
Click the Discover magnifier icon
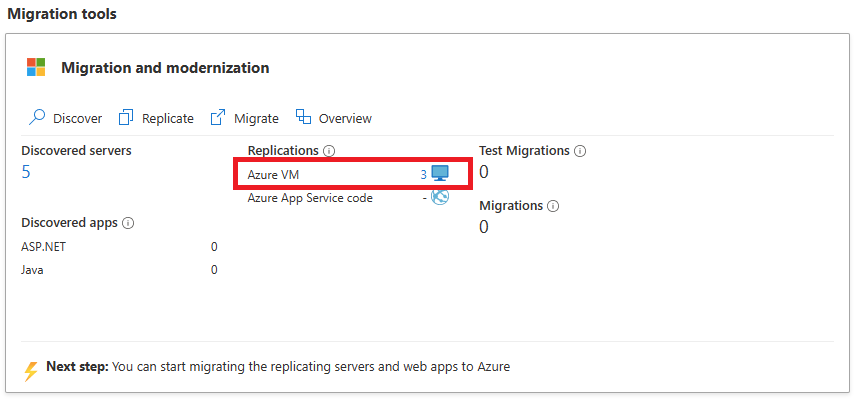(x=36, y=118)
